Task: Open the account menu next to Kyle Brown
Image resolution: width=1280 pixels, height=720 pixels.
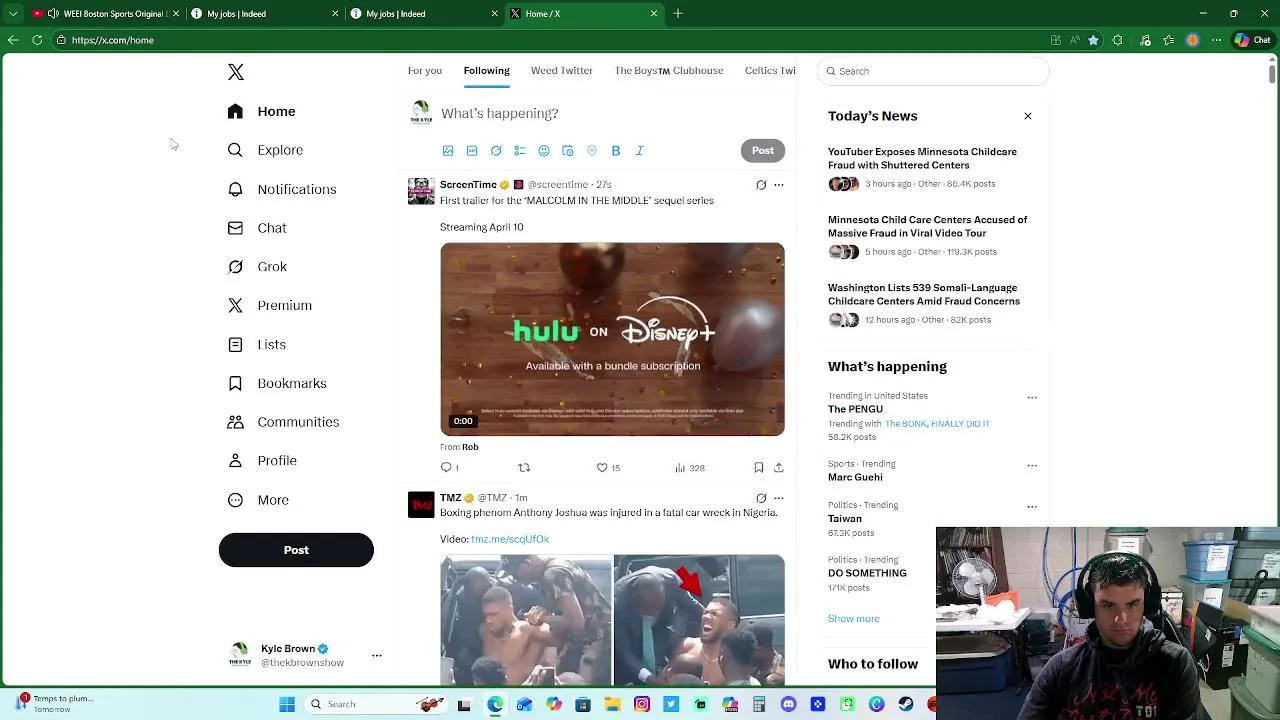Action: point(377,656)
